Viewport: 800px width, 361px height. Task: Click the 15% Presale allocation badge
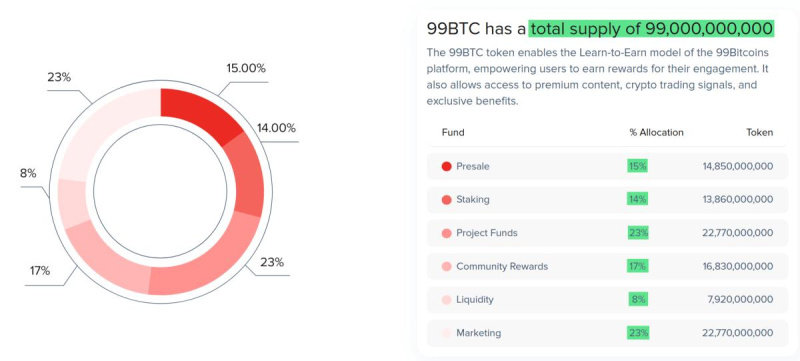(637, 166)
